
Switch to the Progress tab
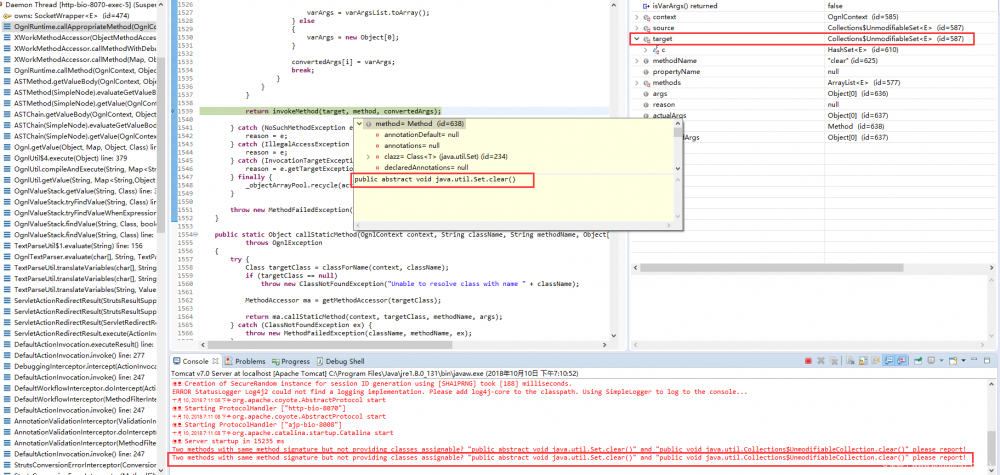290,361
